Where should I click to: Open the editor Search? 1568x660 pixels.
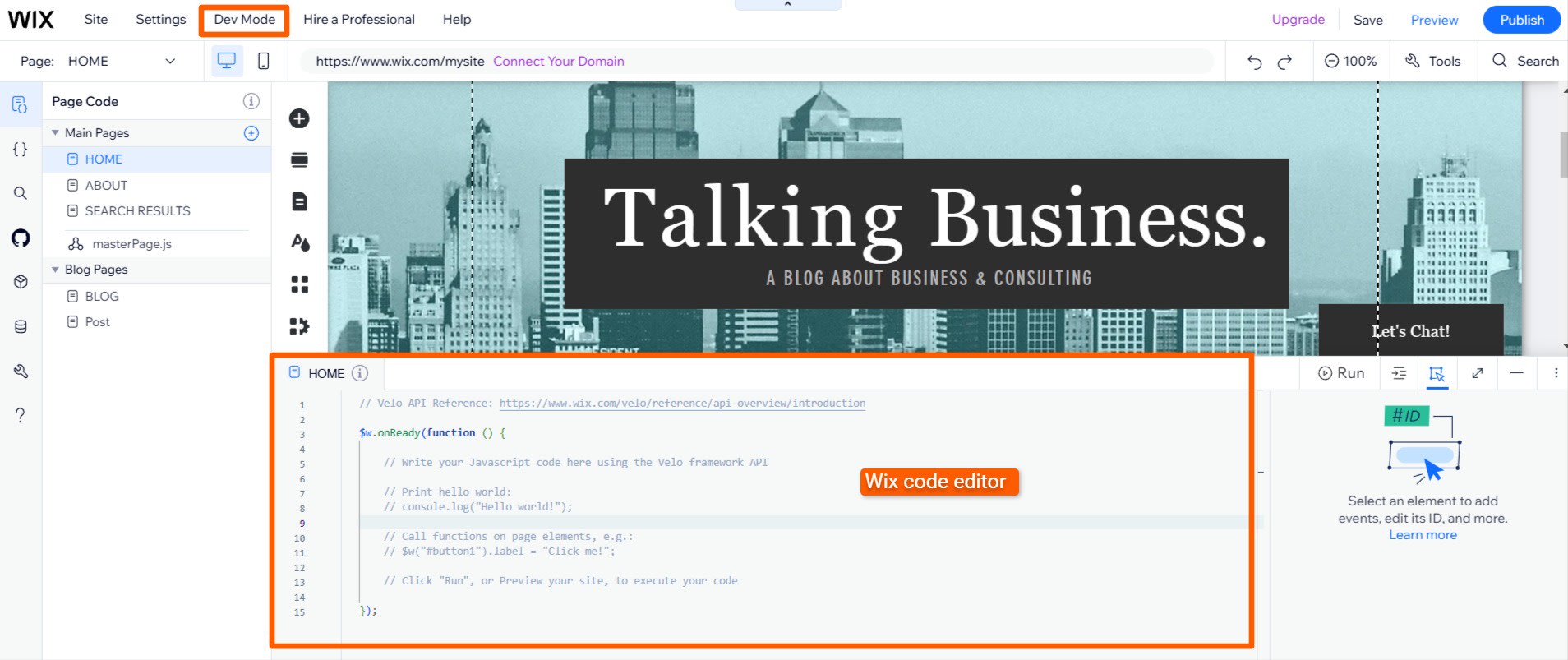pyautogui.click(x=1525, y=61)
